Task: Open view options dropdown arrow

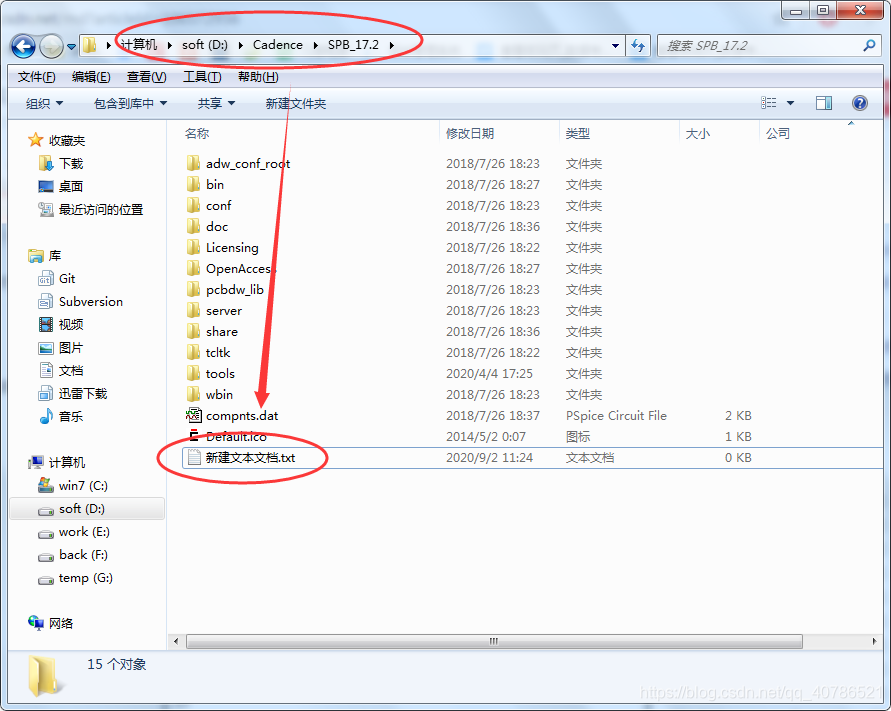Action: point(790,103)
